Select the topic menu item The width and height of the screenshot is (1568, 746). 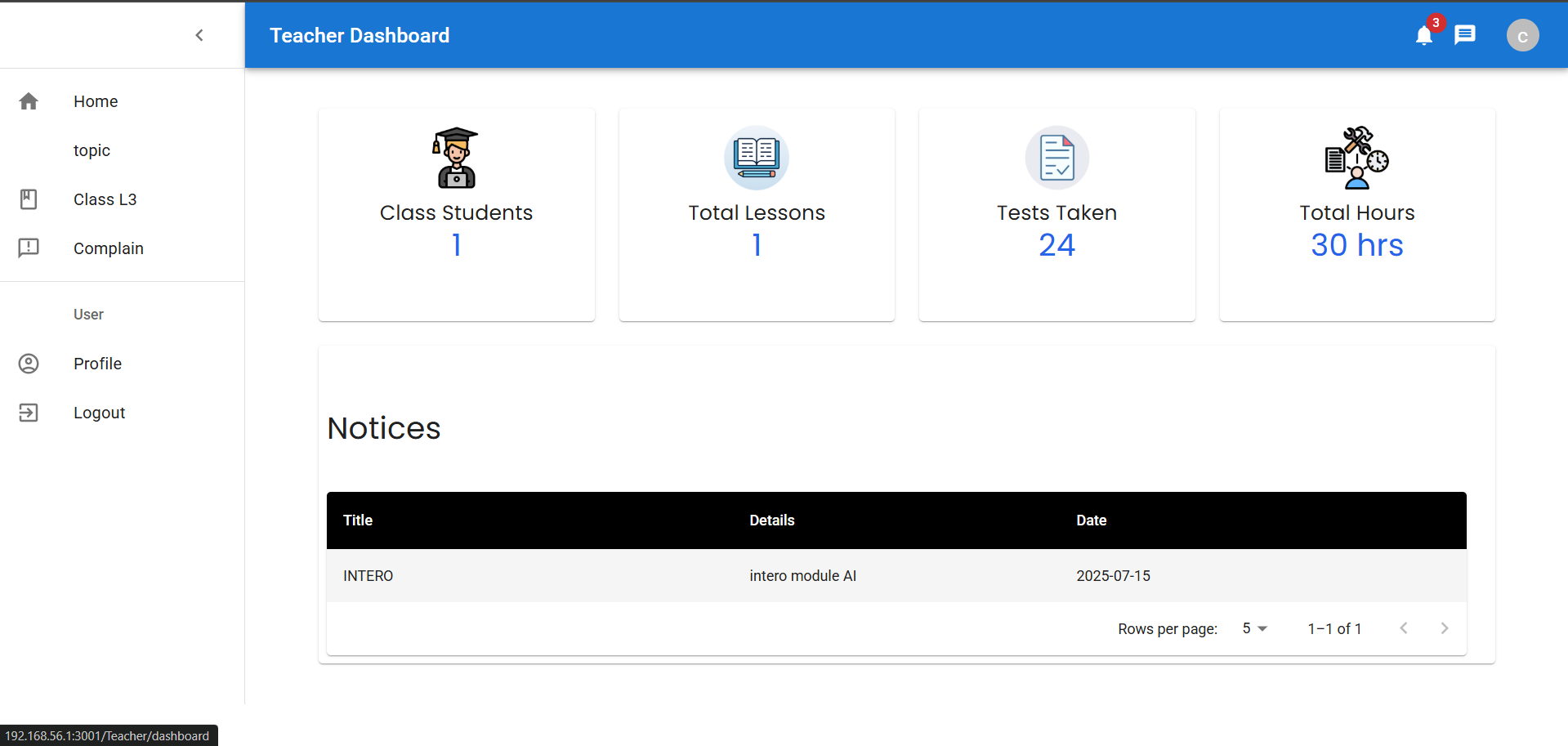point(92,150)
